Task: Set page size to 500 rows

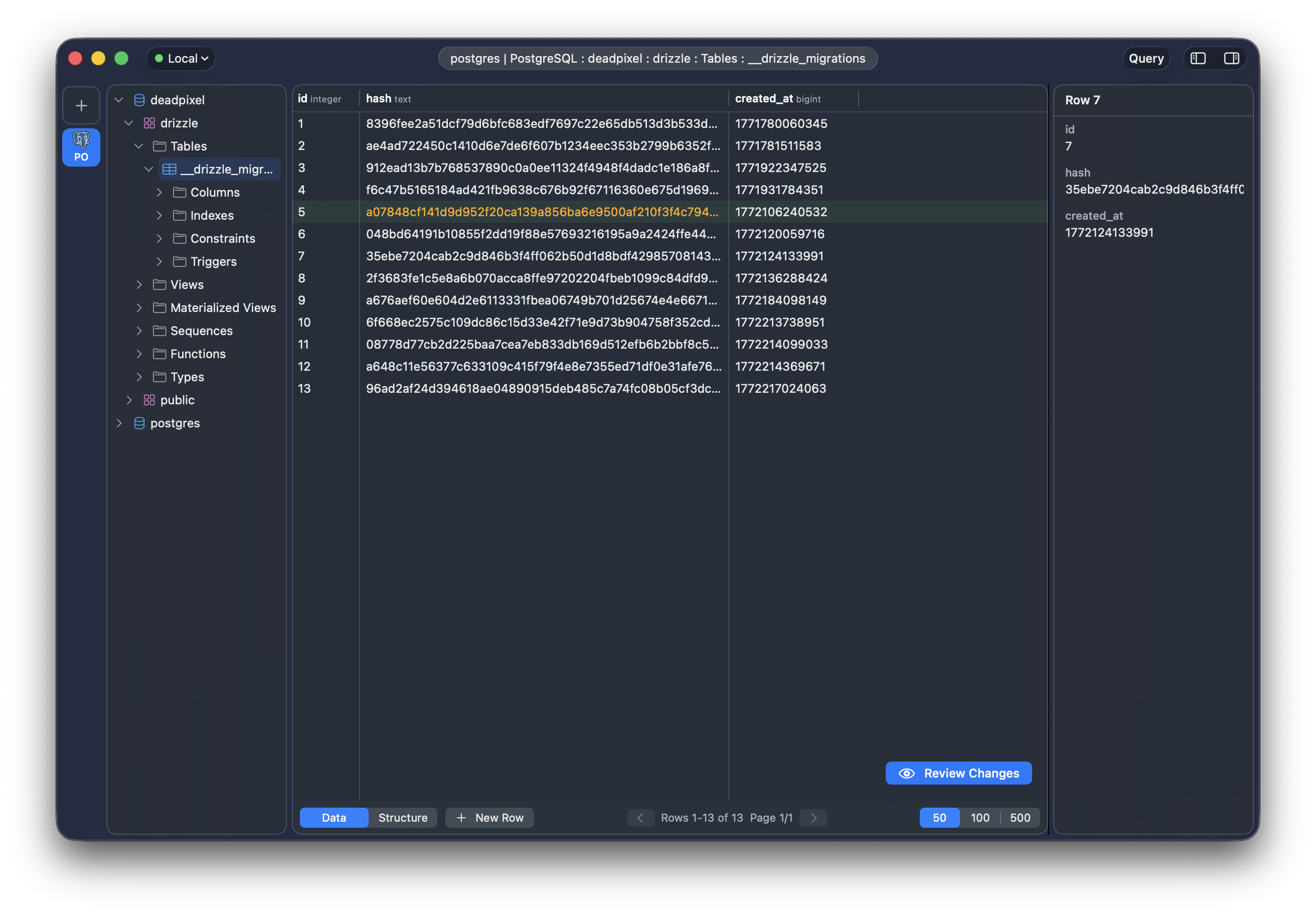Action: point(1020,818)
